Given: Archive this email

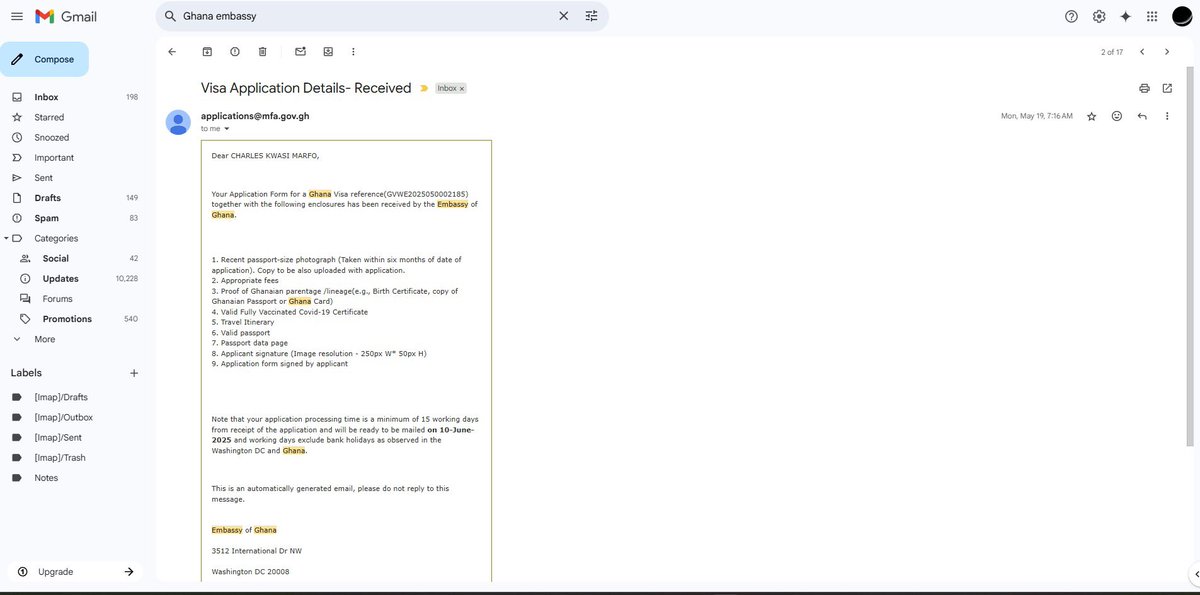Looking at the screenshot, I should [207, 52].
